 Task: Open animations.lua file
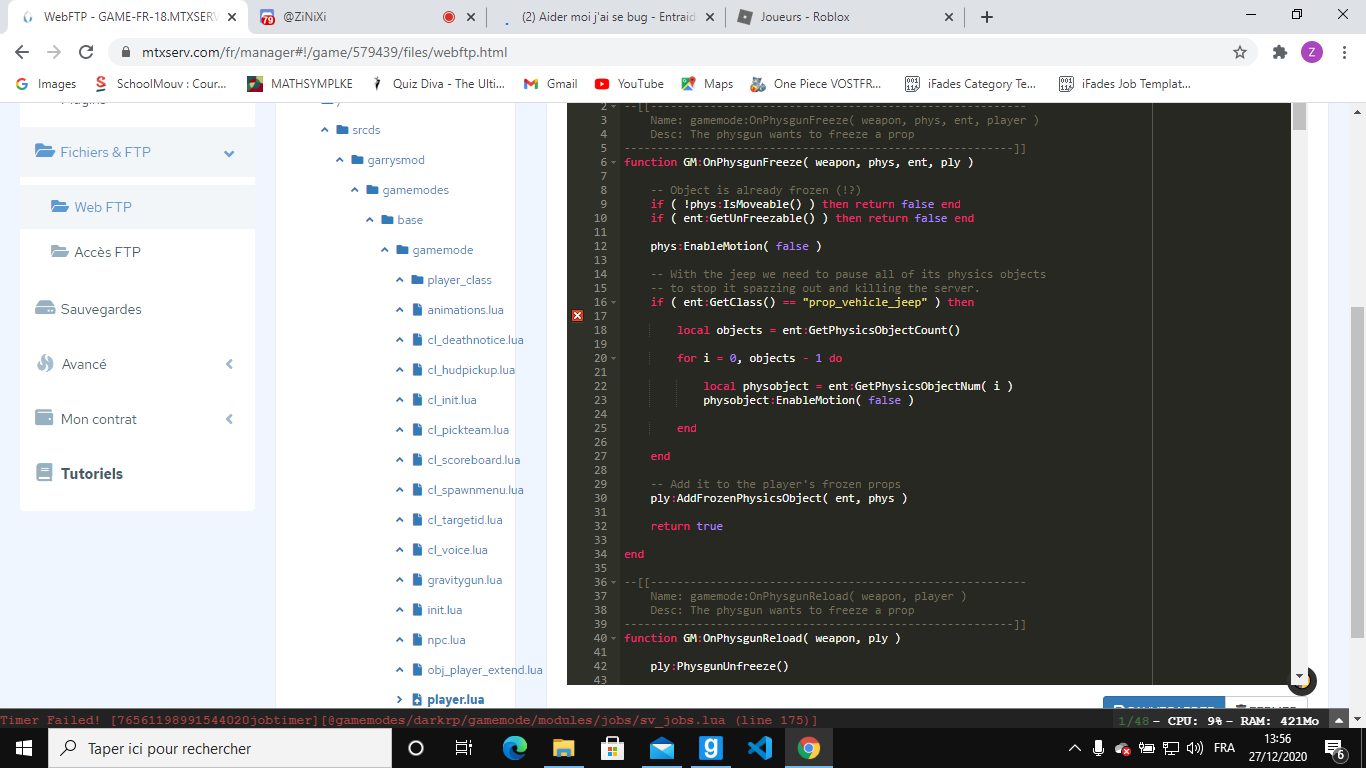465,310
